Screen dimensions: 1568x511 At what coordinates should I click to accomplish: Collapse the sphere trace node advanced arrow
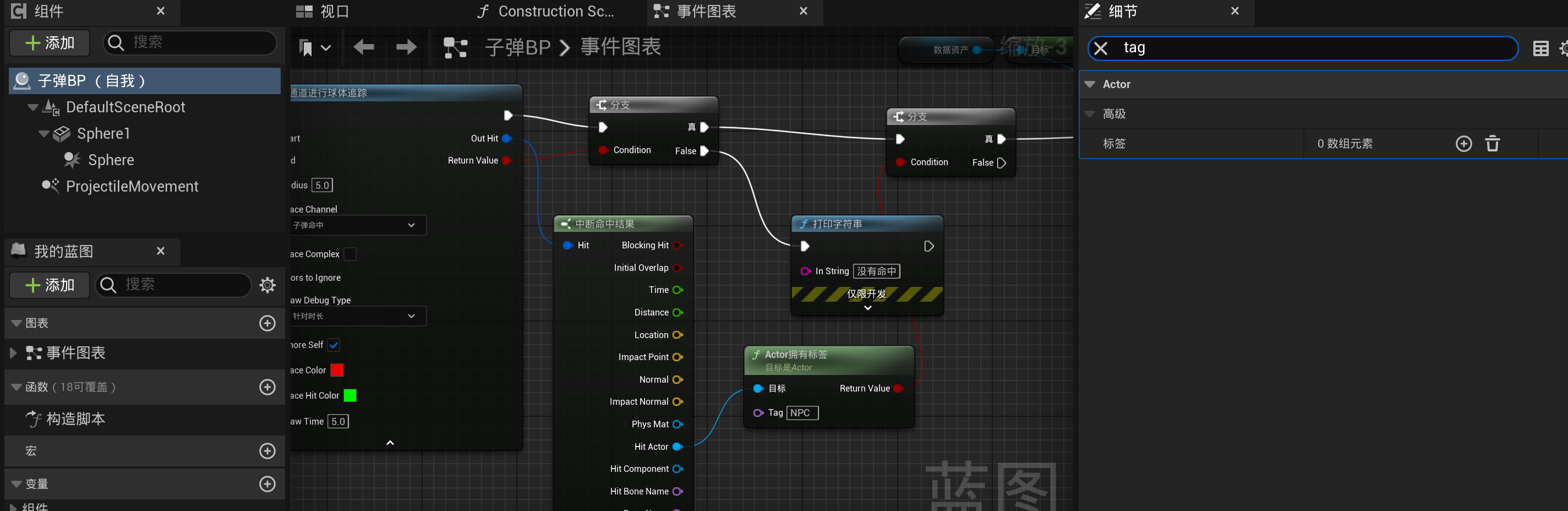pos(390,443)
